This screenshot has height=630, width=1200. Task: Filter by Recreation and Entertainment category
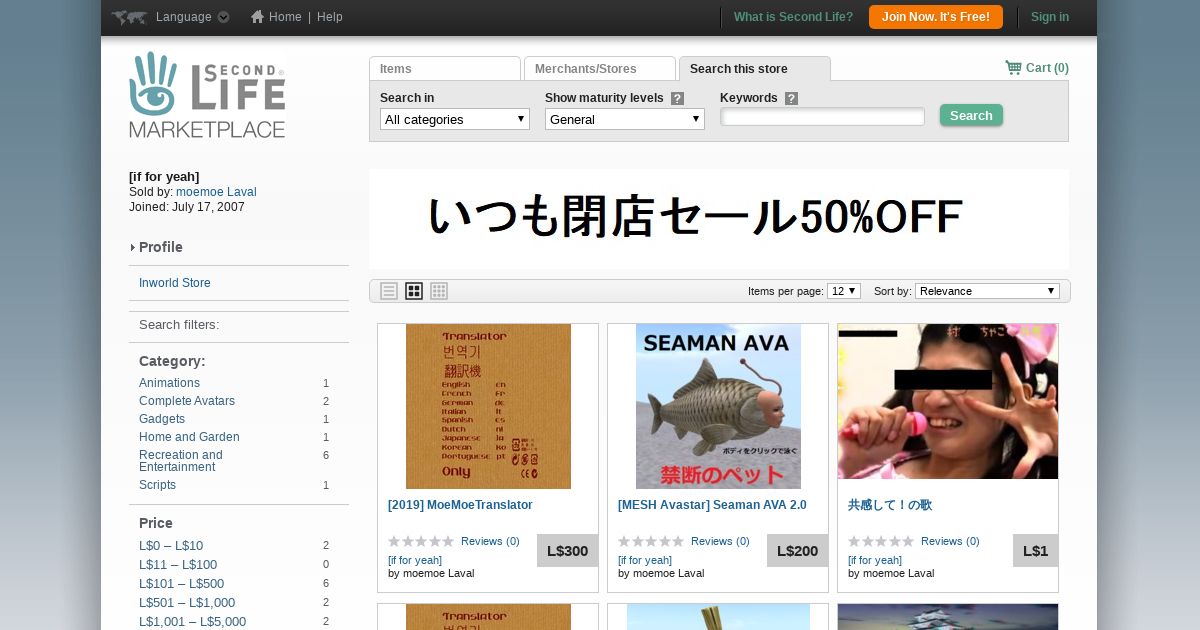pyautogui.click(x=181, y=461)
